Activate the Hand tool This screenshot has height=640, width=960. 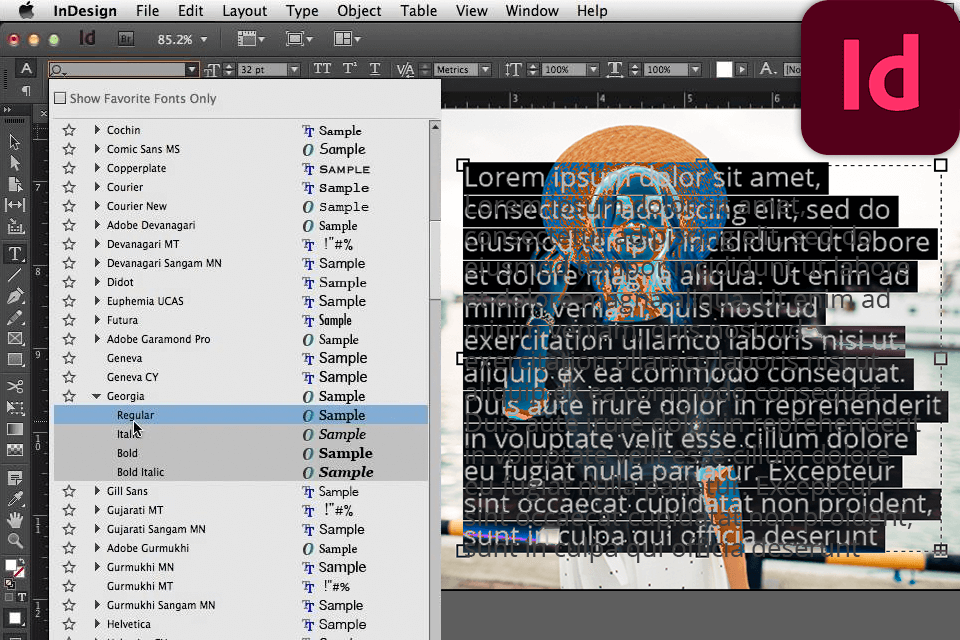(x=15, y=519)
